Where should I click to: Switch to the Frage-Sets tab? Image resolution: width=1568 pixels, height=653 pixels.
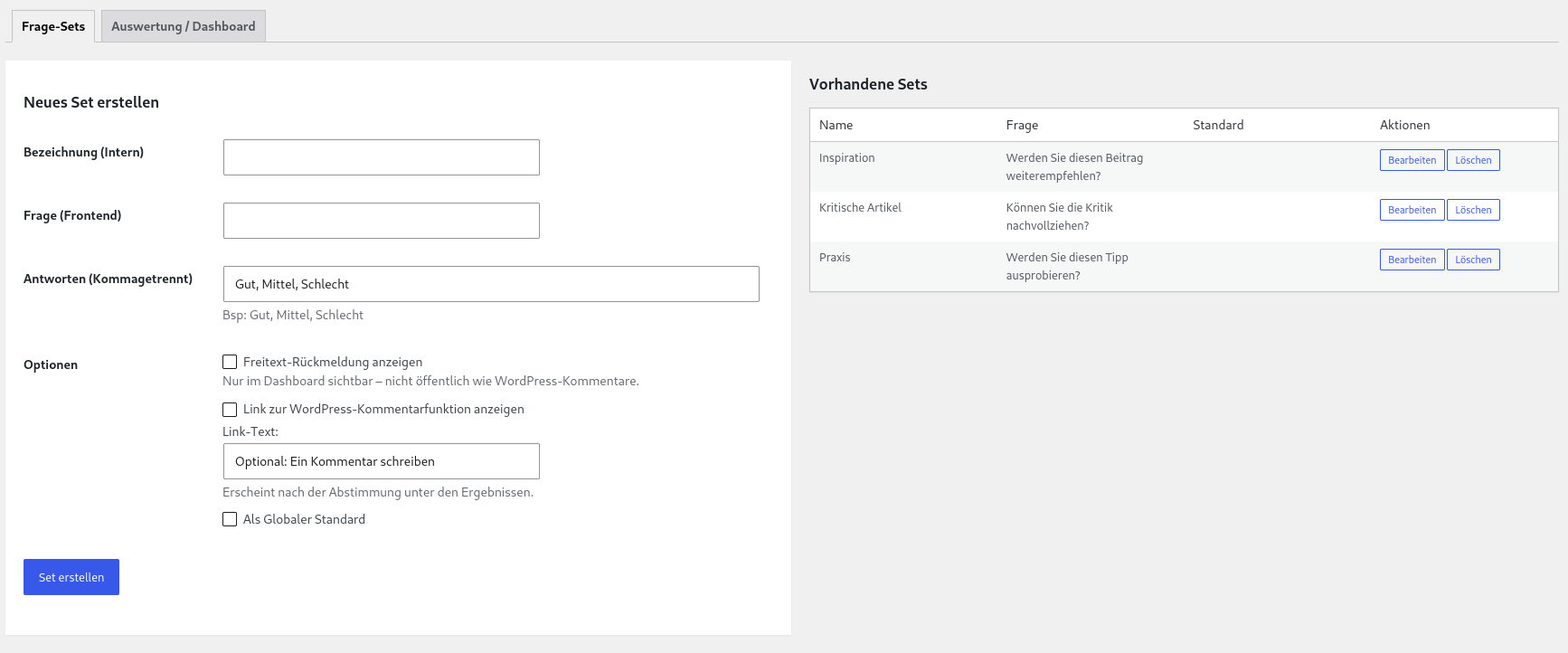coord(53,26)
